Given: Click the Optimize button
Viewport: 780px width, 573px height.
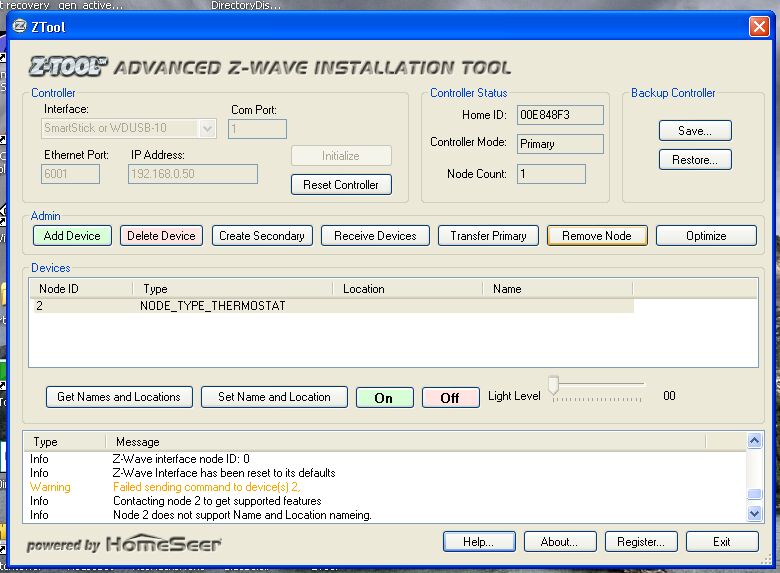Looking at the screenshot, I should pyautogui.click(x=706, y=236).
